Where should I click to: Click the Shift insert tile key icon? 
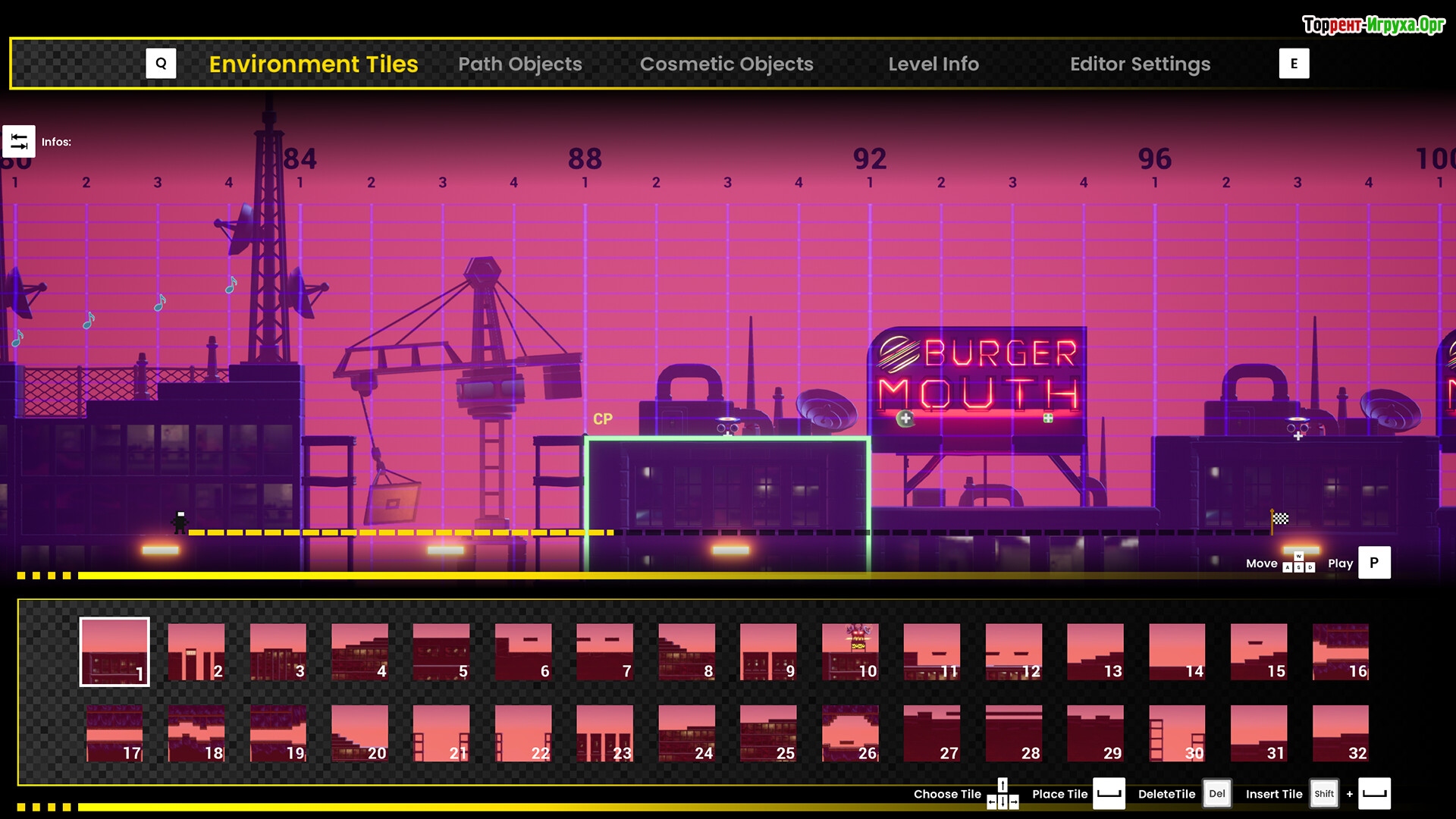pyautogui.click(x=1324, y=794)
